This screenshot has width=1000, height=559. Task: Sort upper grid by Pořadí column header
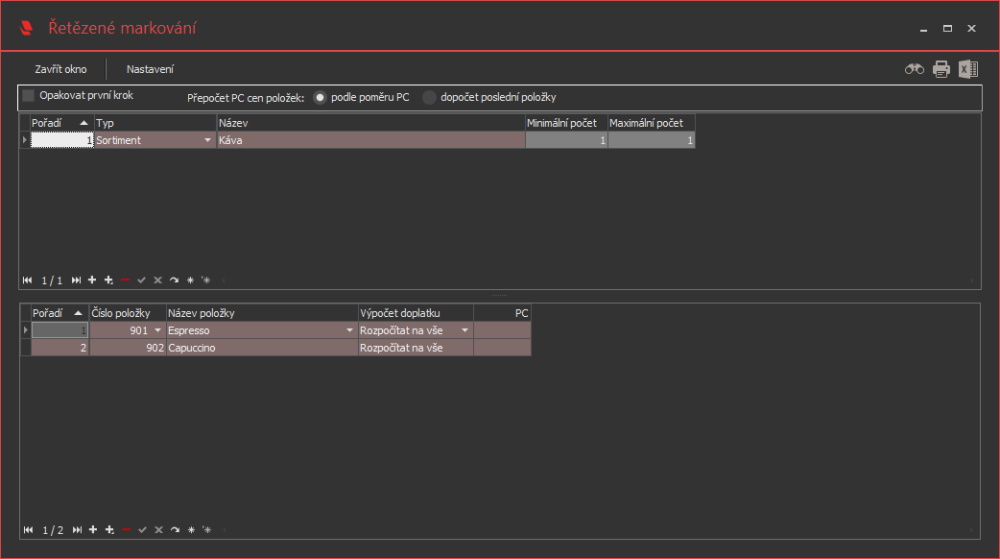(x=62, y=123)
